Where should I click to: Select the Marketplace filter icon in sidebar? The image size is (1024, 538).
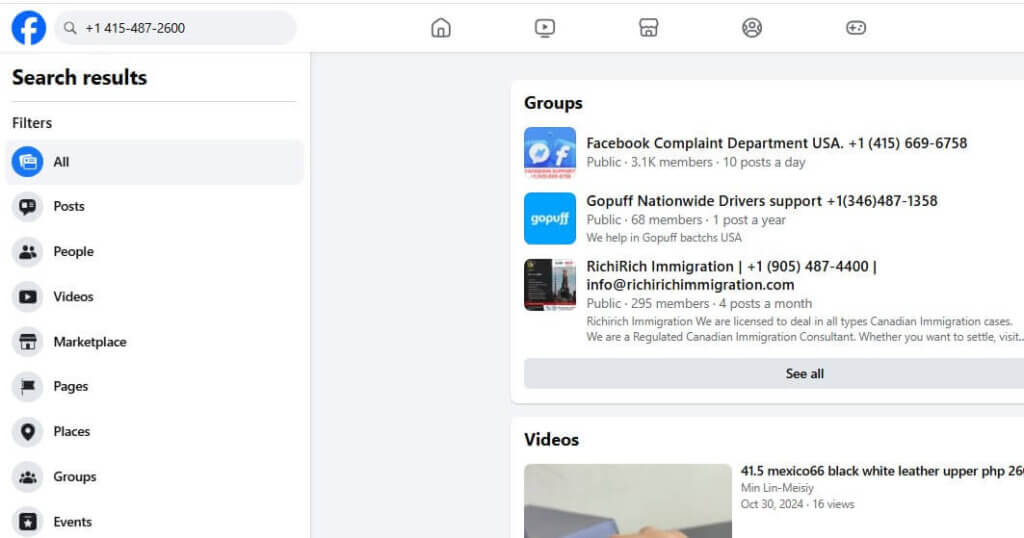coord(27,342)
